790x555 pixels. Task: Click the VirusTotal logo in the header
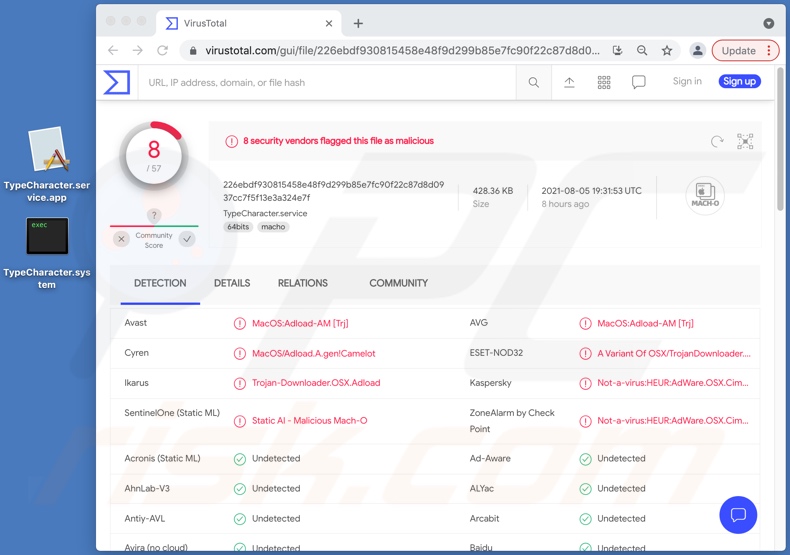pyautogui.click(x=117, y=82)
